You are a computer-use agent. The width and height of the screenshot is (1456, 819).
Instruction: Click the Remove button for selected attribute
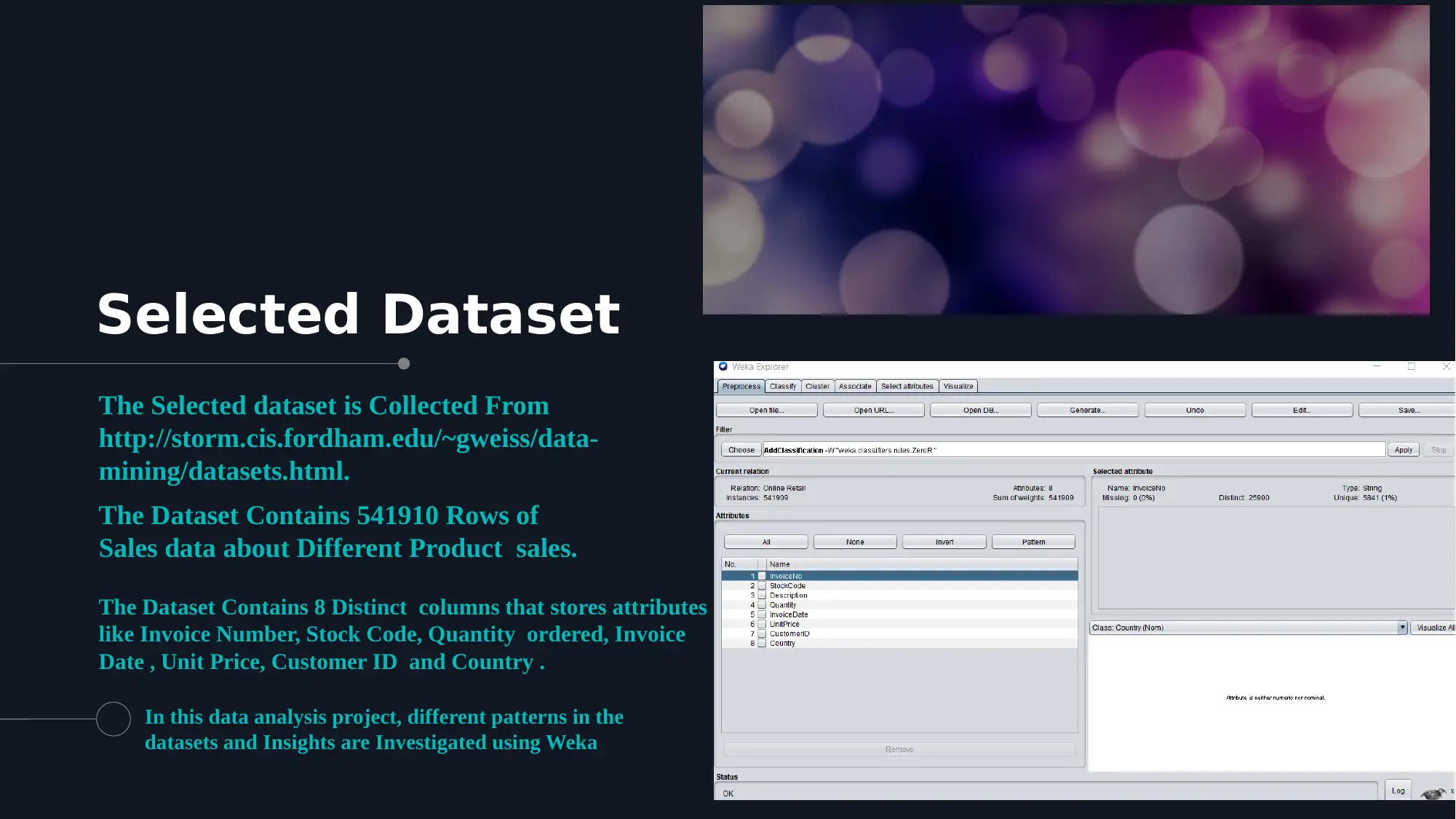coord(898,748)
